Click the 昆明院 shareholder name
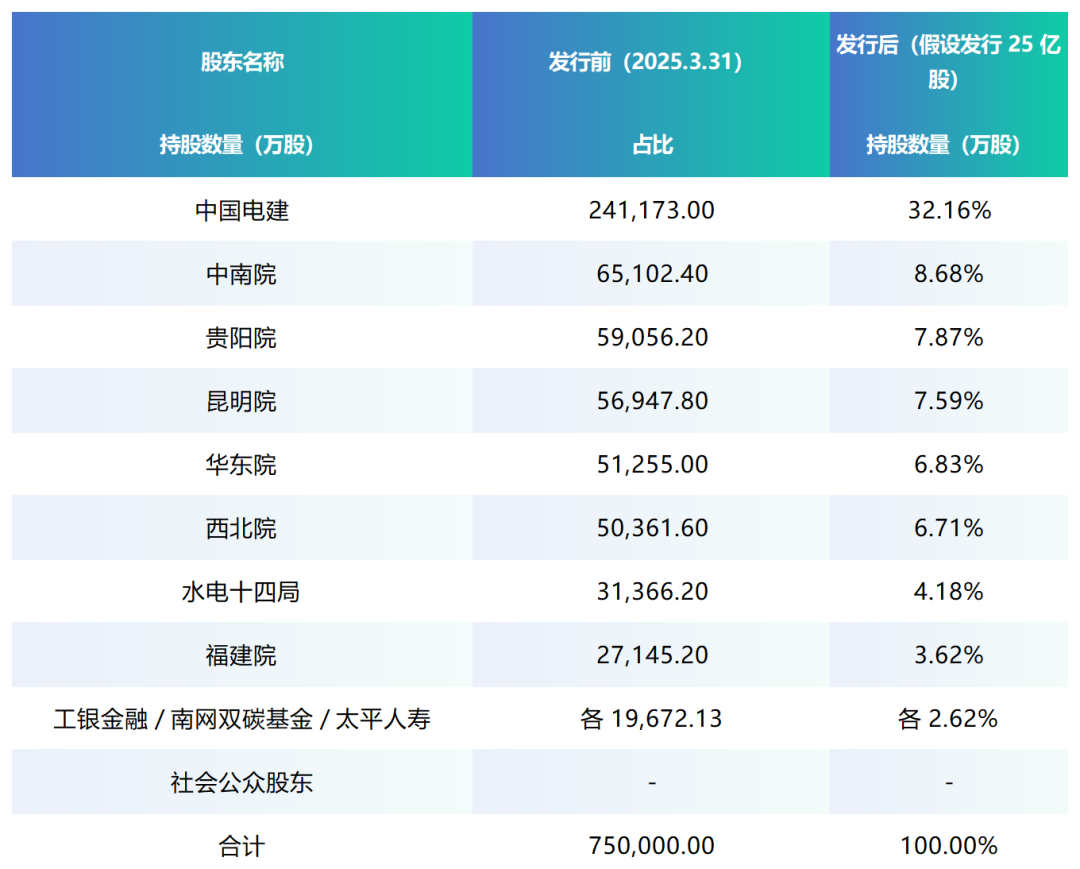 (x=242, y=401)
